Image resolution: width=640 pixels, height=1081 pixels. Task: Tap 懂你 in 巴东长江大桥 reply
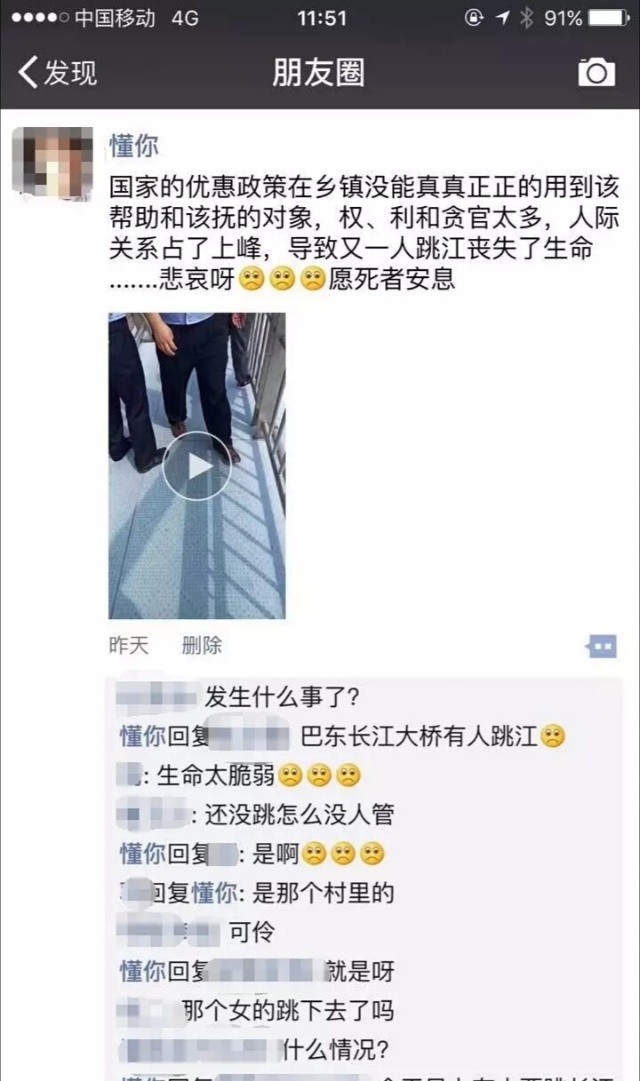(143, 736)
